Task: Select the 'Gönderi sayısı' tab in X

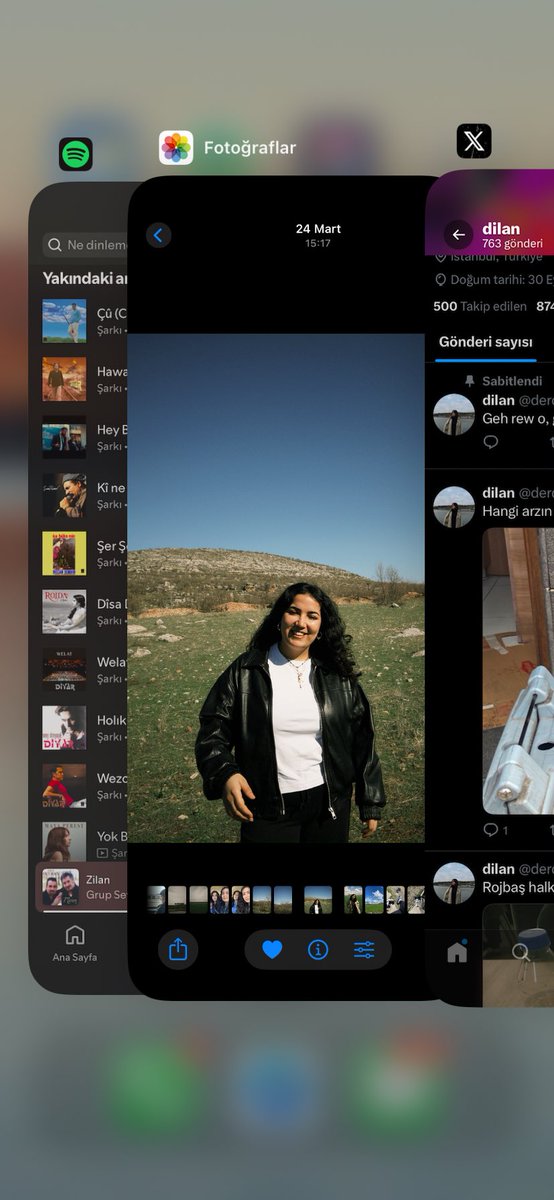Action: 485,342
